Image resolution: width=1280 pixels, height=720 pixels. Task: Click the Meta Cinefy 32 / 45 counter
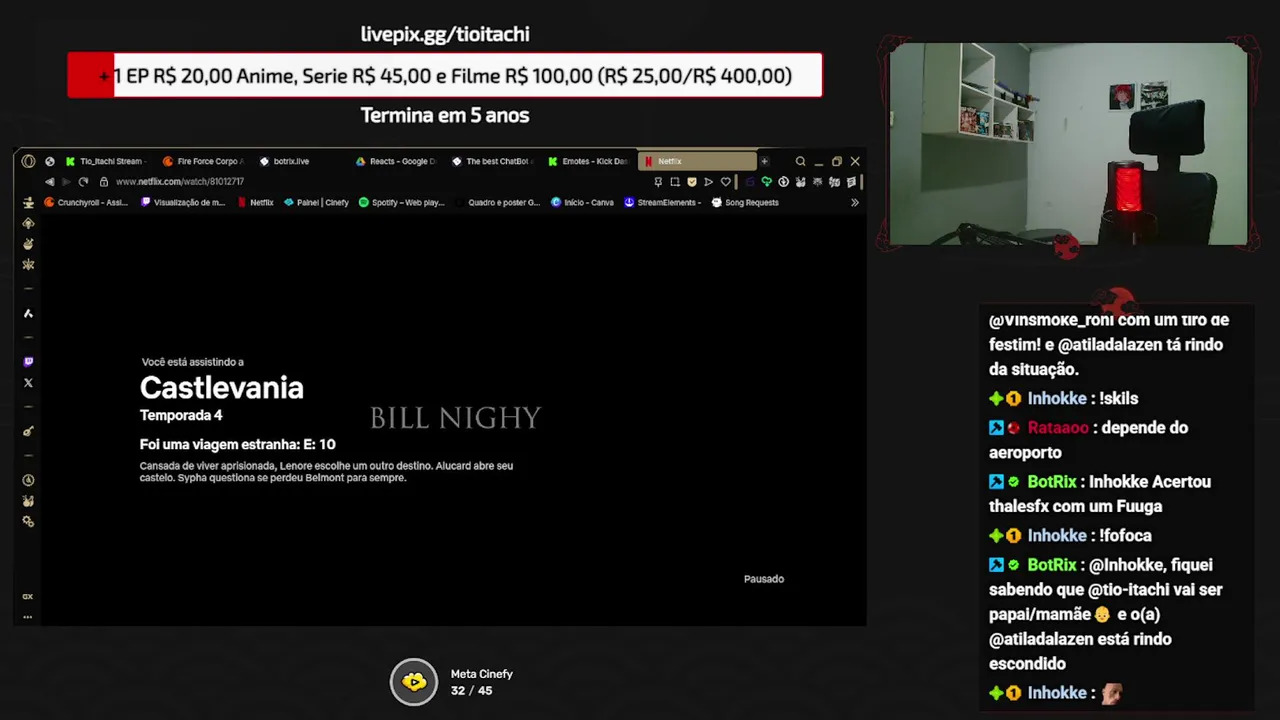[x=472, y=691]
